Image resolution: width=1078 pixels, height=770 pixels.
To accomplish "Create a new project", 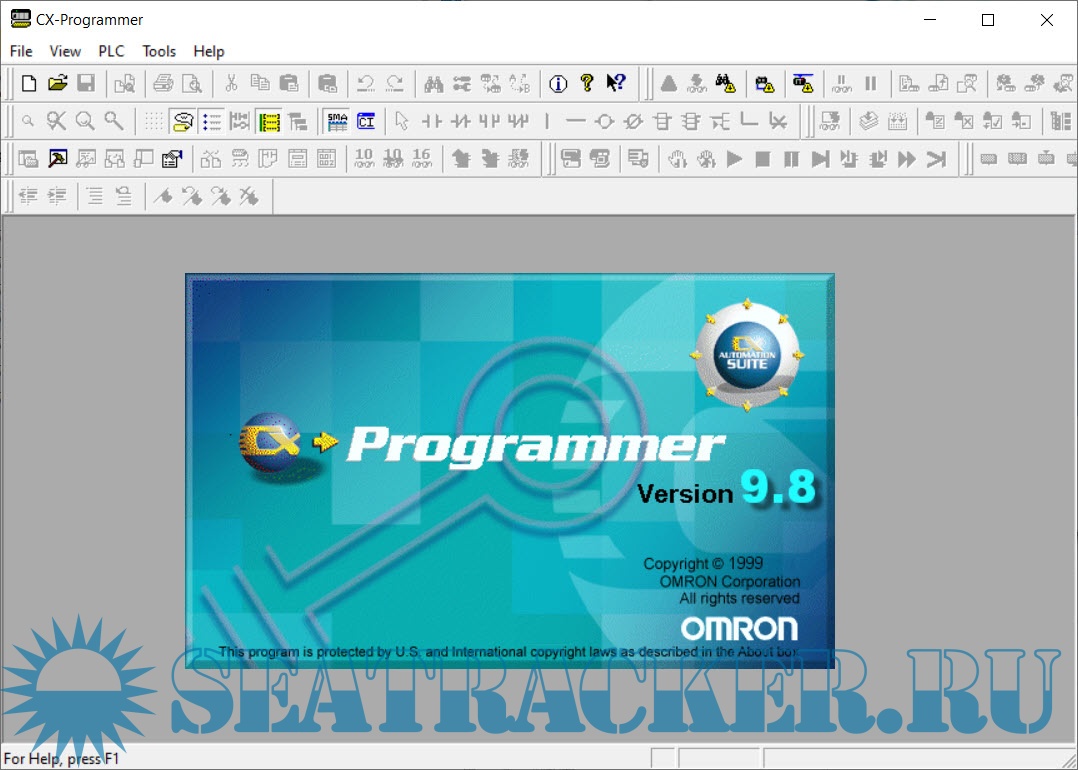I will click(27, 83).
